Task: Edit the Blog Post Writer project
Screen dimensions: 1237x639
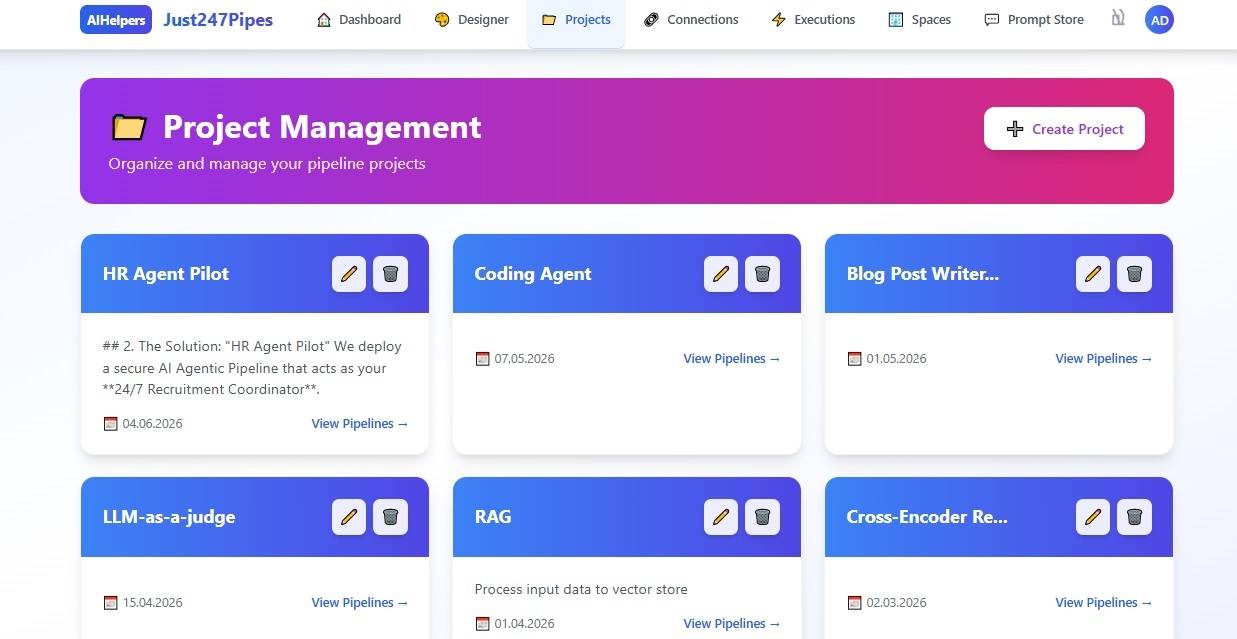Action: pyautogui.click(x=1093, y=274)
